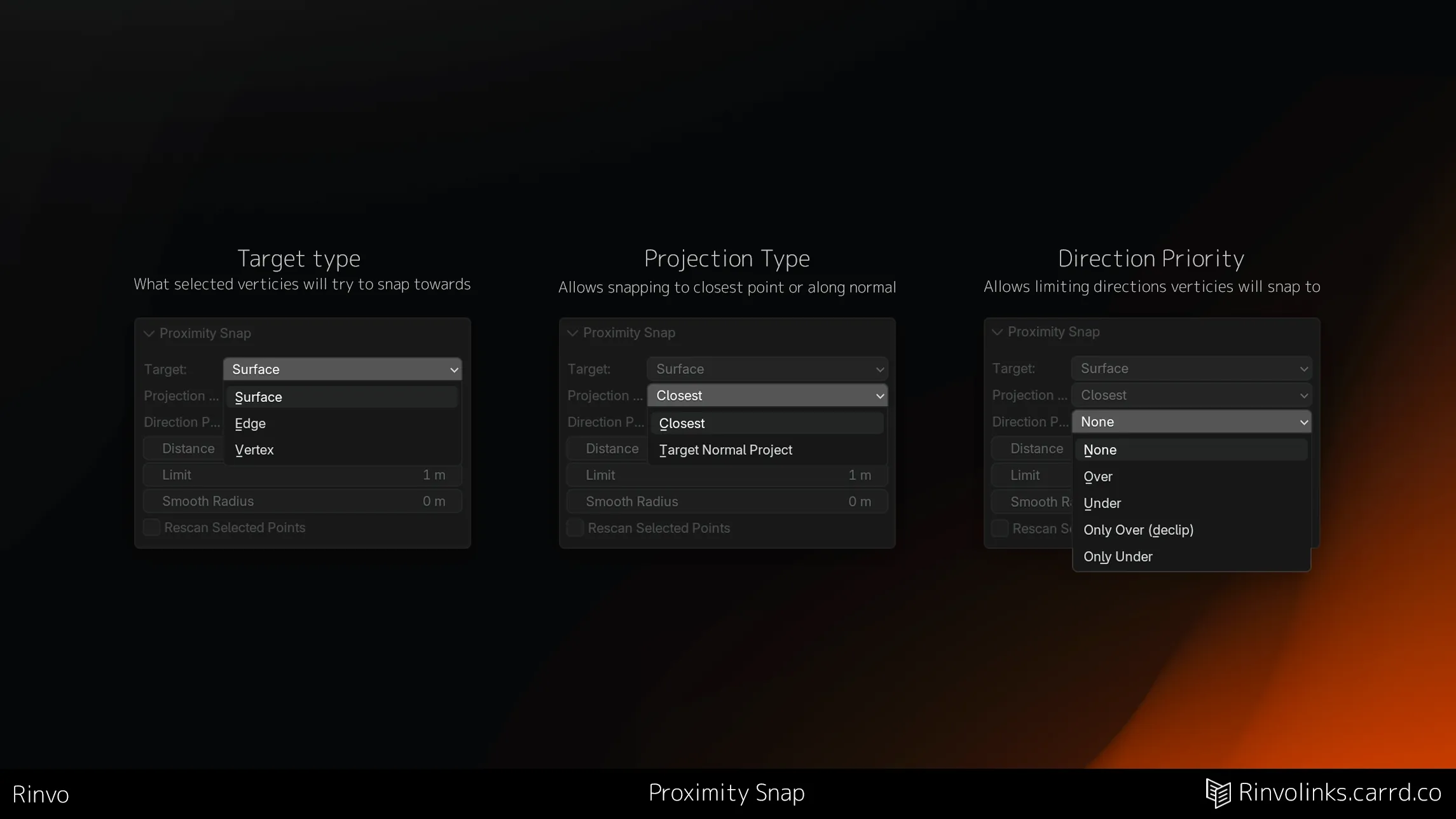Click Limit field in Projection Type panel
Image resolution: width=1456 pixels, height=819 pixels.
click(727, 475)
